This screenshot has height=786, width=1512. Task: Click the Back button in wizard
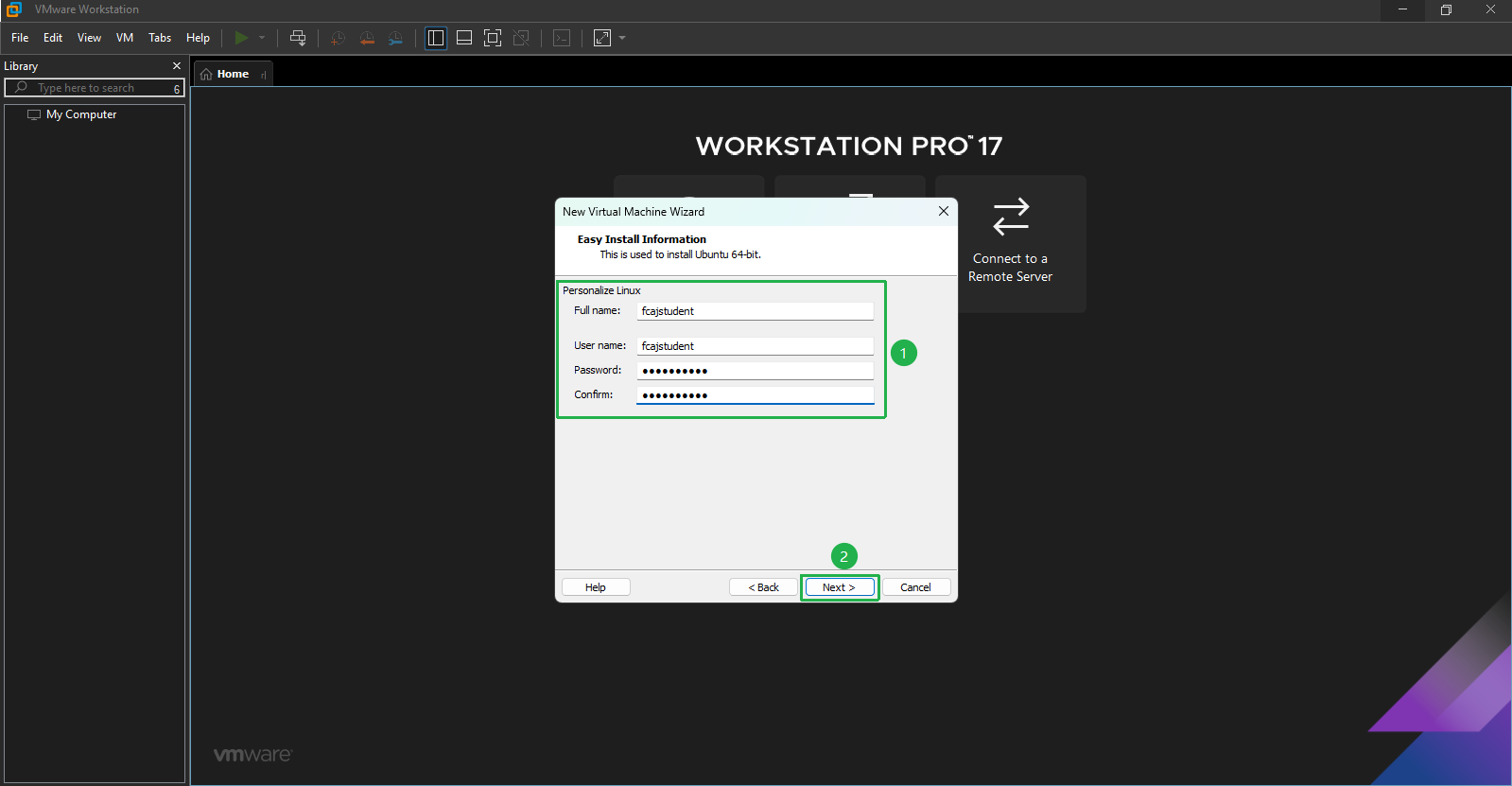[x=763, y=587]
